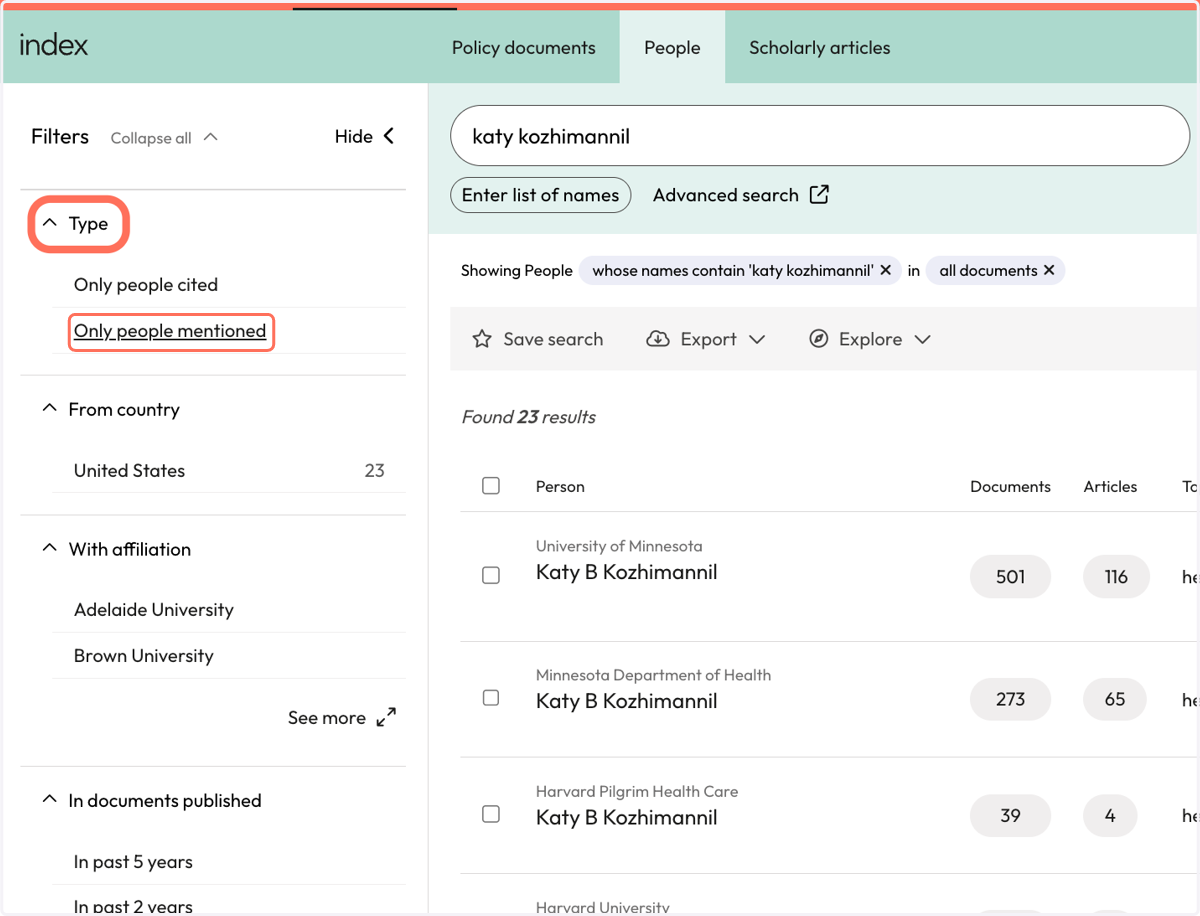Select Only people cited filter
Image resolution: width=1200 pixels, height=916 pixels.
pos(146,285)
